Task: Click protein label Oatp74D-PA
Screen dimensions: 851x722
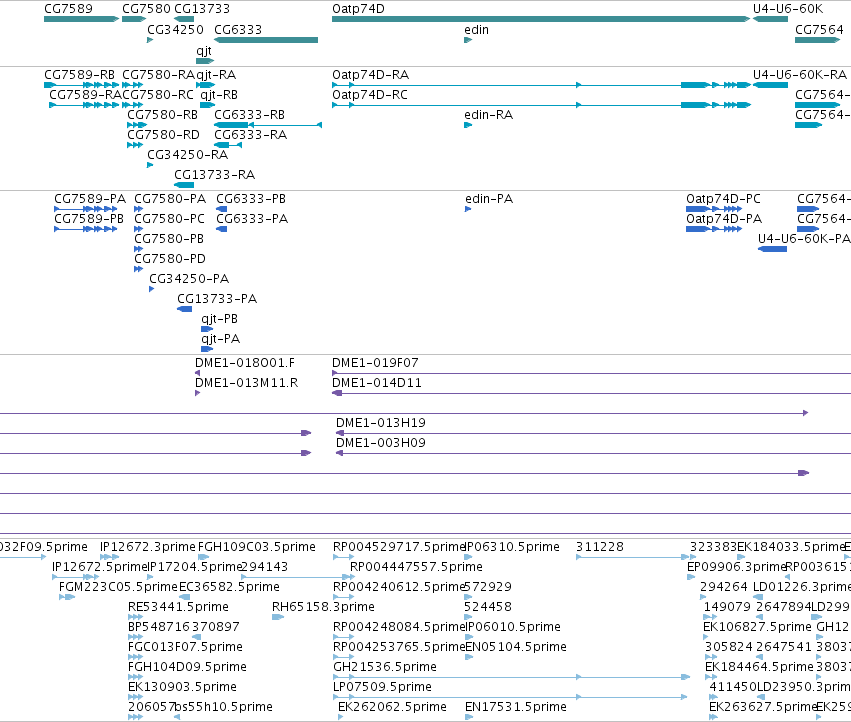Action: pos(724,219)
